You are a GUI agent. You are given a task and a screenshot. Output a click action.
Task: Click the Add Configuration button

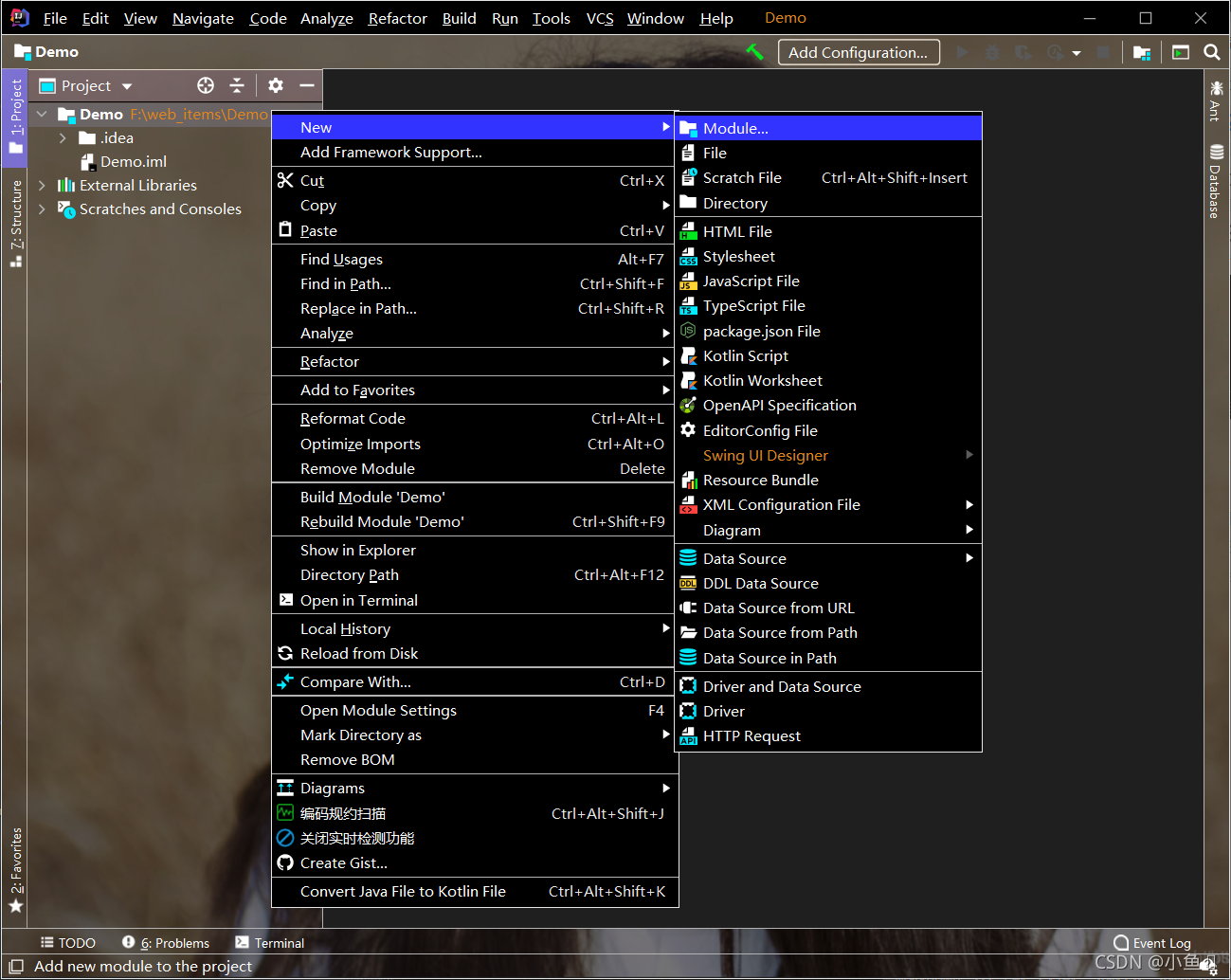[x=859, y=52]
